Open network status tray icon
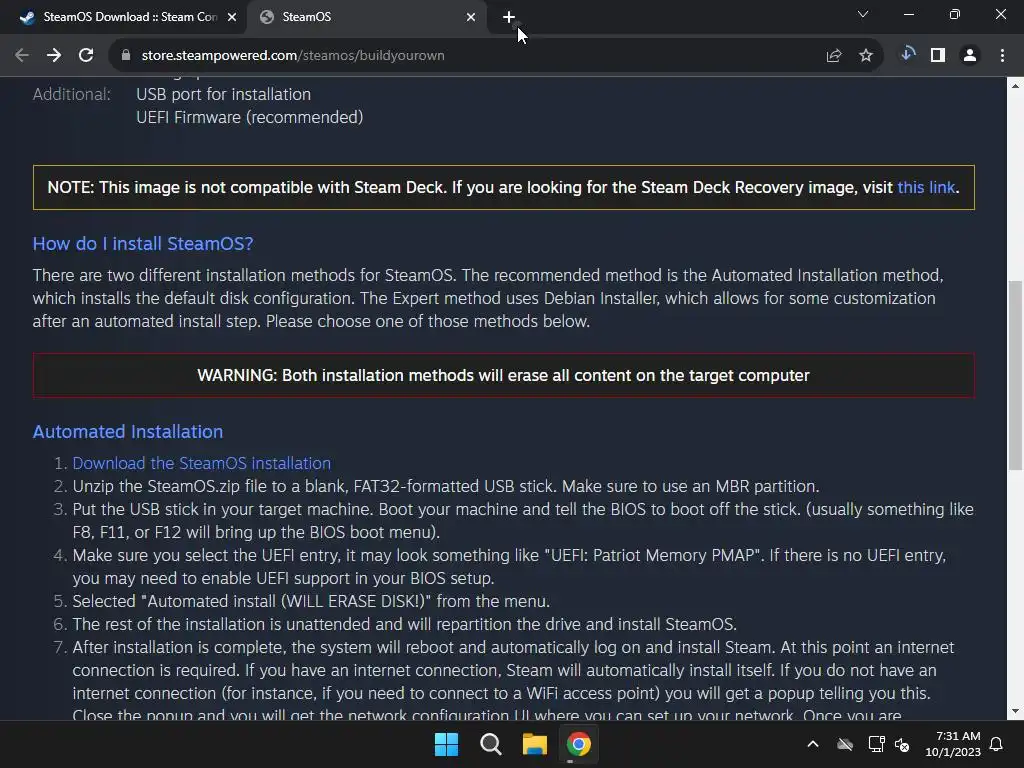 (x=876, y=744)
